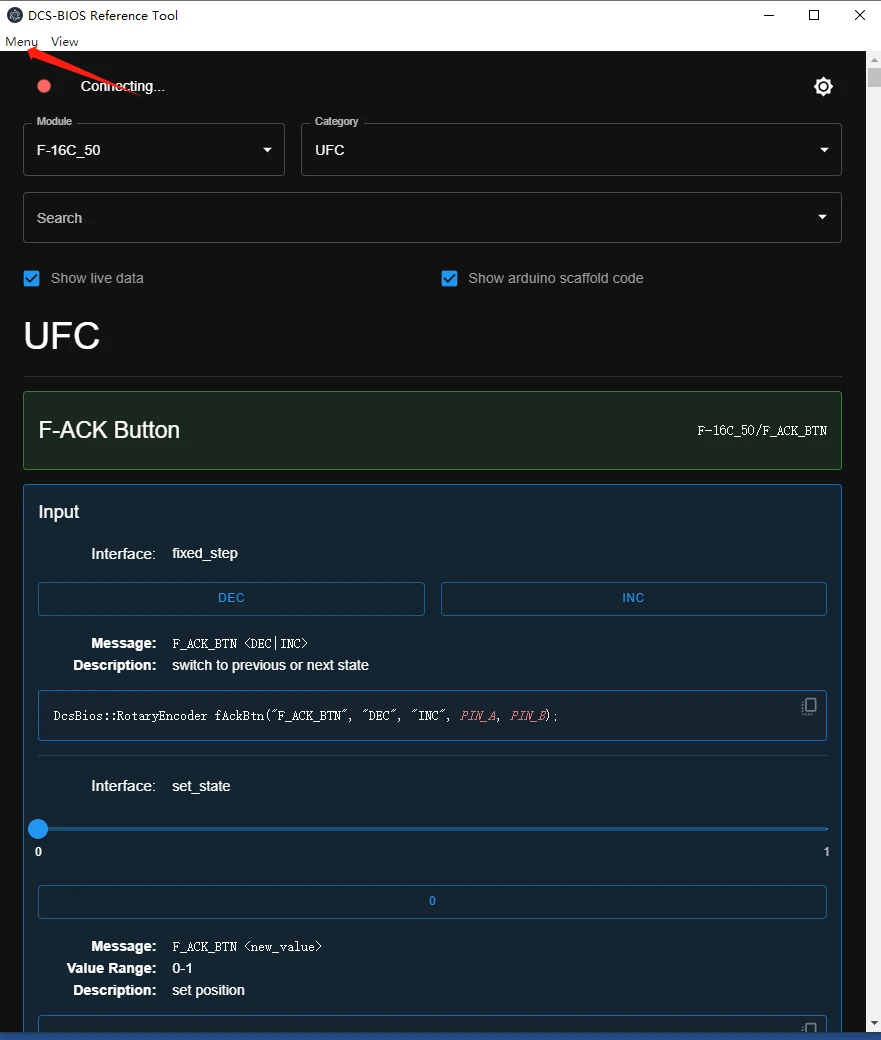The height and width of the screenshot is (1040, 881).
Task: Open the settings gear icon
Action: [823, 87]
